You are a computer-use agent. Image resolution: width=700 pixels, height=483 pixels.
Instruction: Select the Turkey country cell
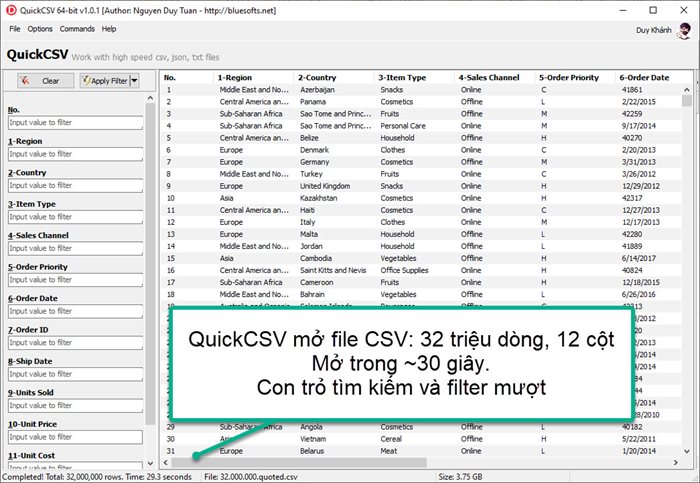(x=311, y=174)
